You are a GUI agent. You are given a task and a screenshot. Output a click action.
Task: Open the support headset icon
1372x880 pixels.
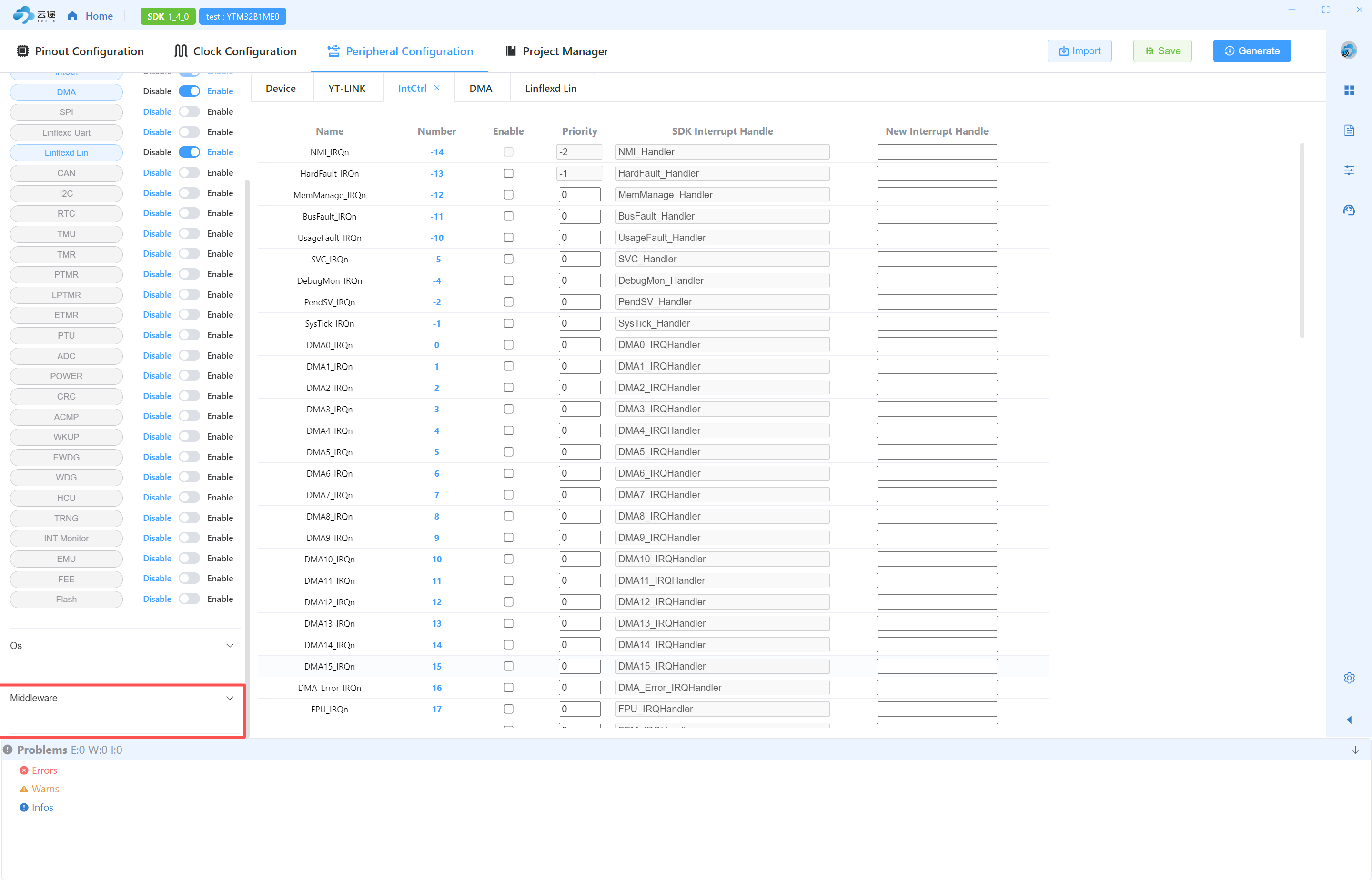pos(1349,210)
